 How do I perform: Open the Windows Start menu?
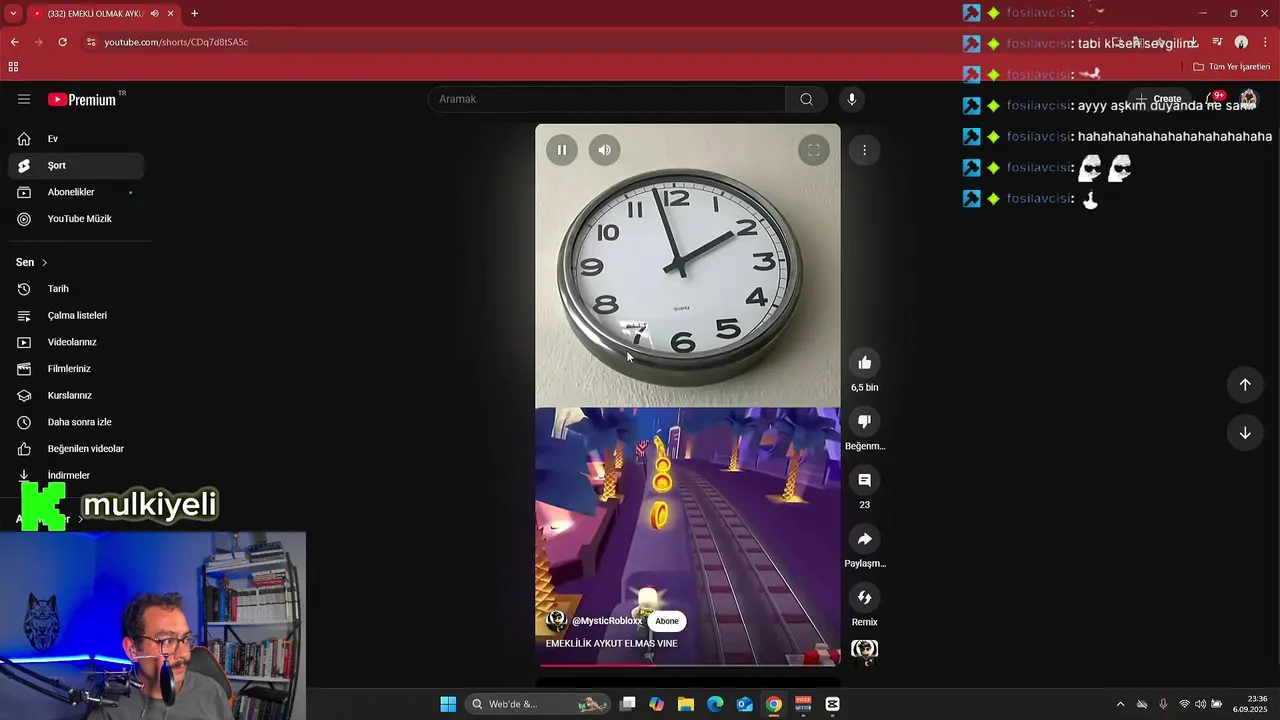coord(448,704)
